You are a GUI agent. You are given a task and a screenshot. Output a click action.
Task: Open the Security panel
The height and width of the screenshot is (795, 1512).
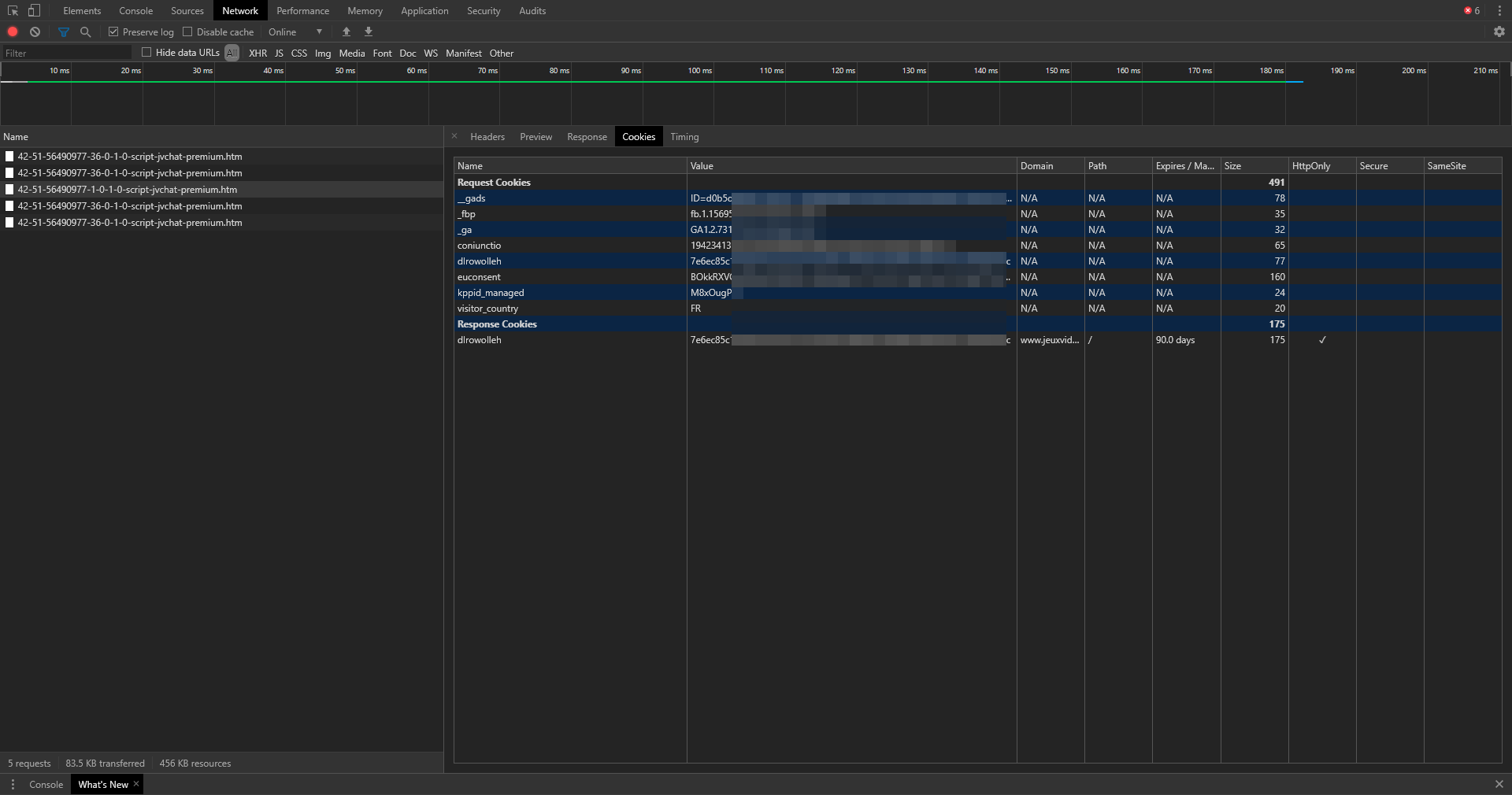484,11
